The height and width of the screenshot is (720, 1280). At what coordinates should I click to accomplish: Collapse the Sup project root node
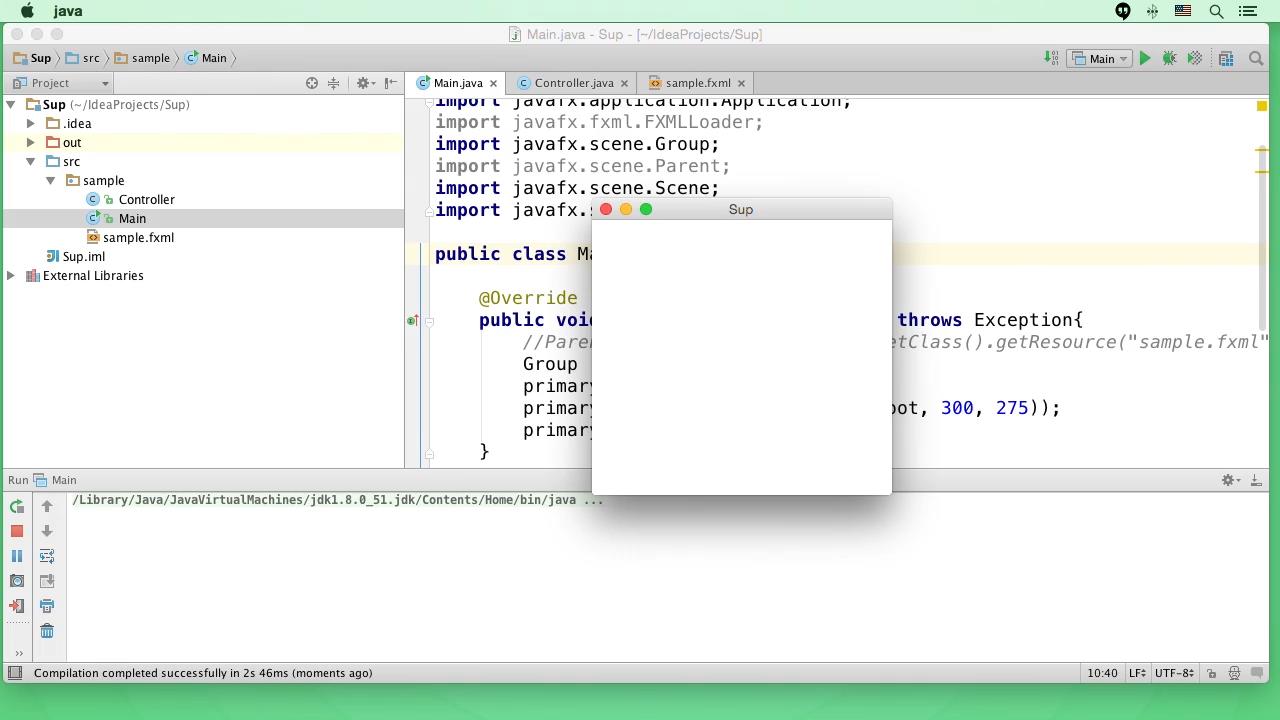click(11, 105)
